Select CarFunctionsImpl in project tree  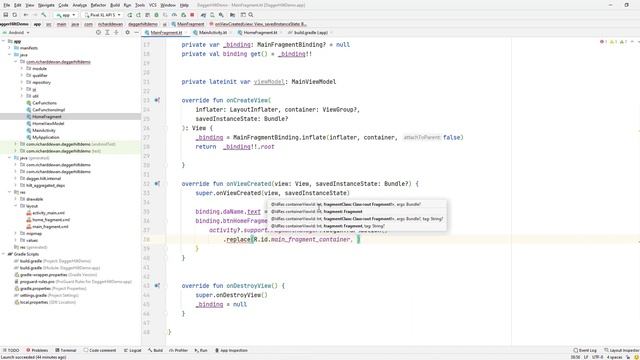[x=49, y=110]
